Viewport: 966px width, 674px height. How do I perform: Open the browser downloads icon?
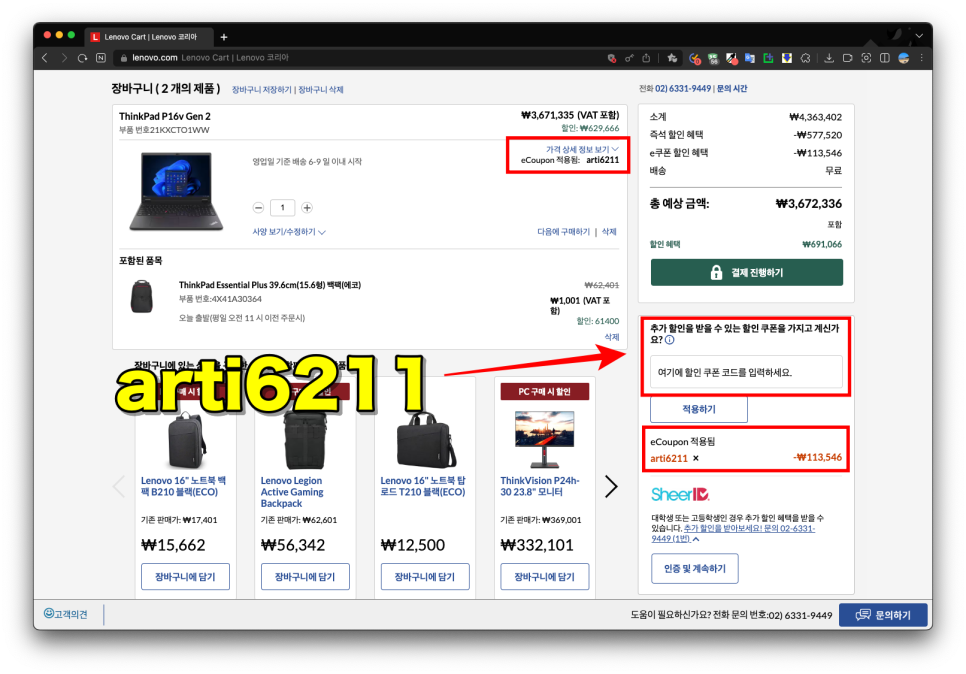[829, 58]
